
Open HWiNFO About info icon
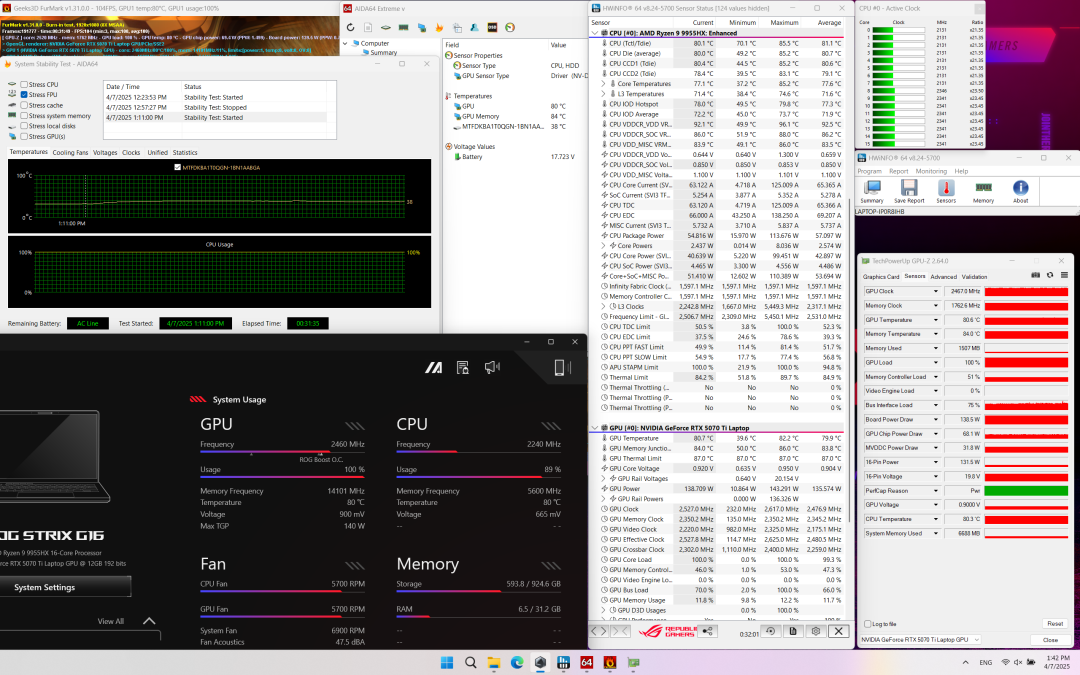(x=1021, y=191)
